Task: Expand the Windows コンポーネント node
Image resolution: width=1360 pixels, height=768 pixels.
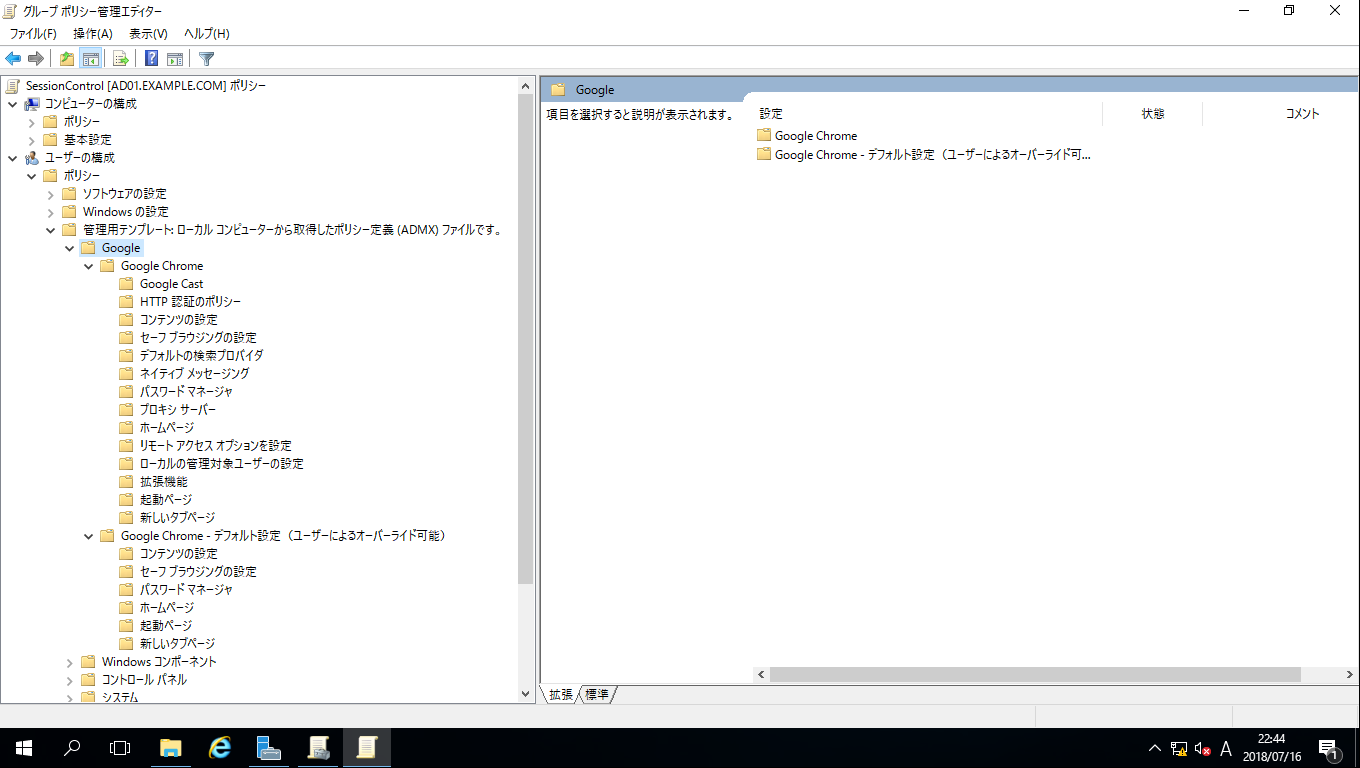Action: (x=70, y=662)
